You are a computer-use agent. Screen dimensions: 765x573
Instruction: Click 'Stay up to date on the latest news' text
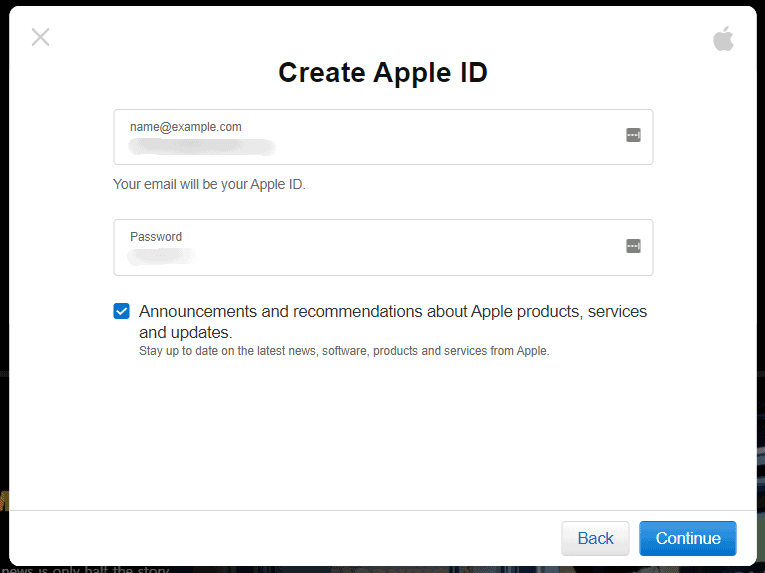[227, 351]
